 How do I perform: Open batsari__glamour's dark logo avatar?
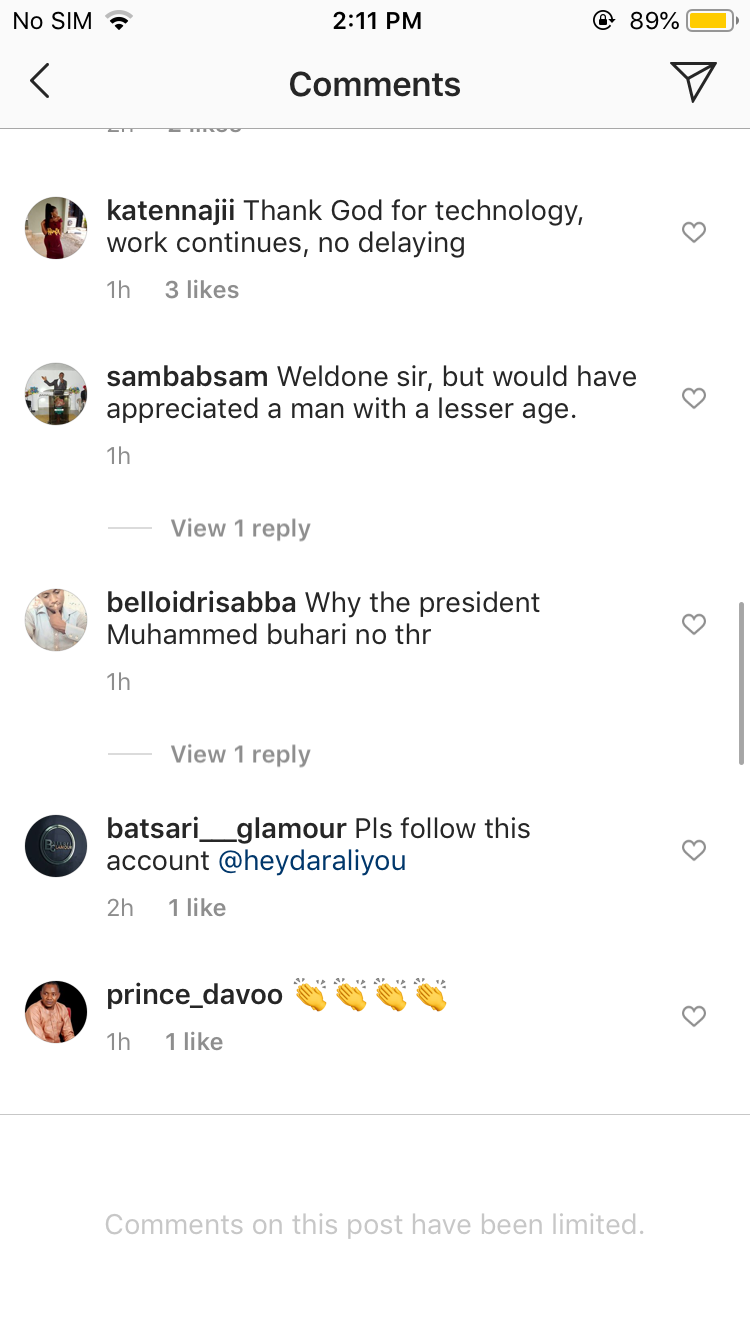click(56, 846)
